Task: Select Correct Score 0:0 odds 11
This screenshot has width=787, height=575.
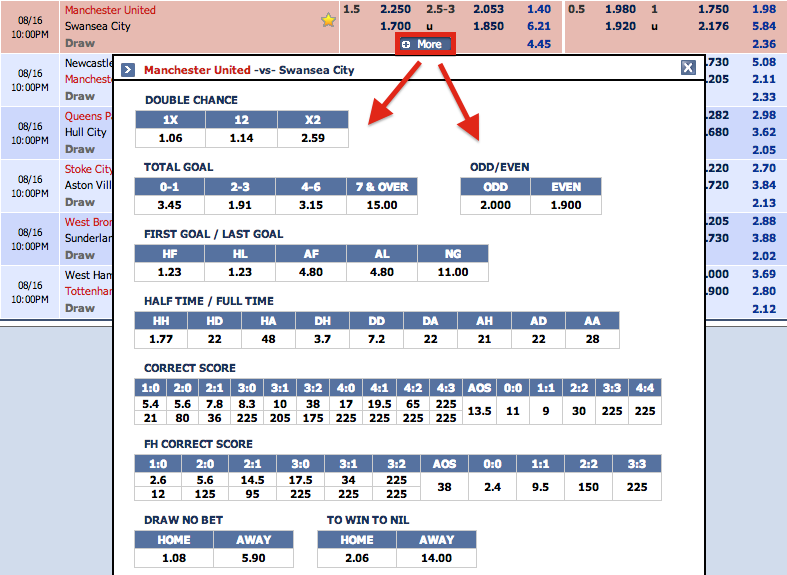Action: point(512,411)
